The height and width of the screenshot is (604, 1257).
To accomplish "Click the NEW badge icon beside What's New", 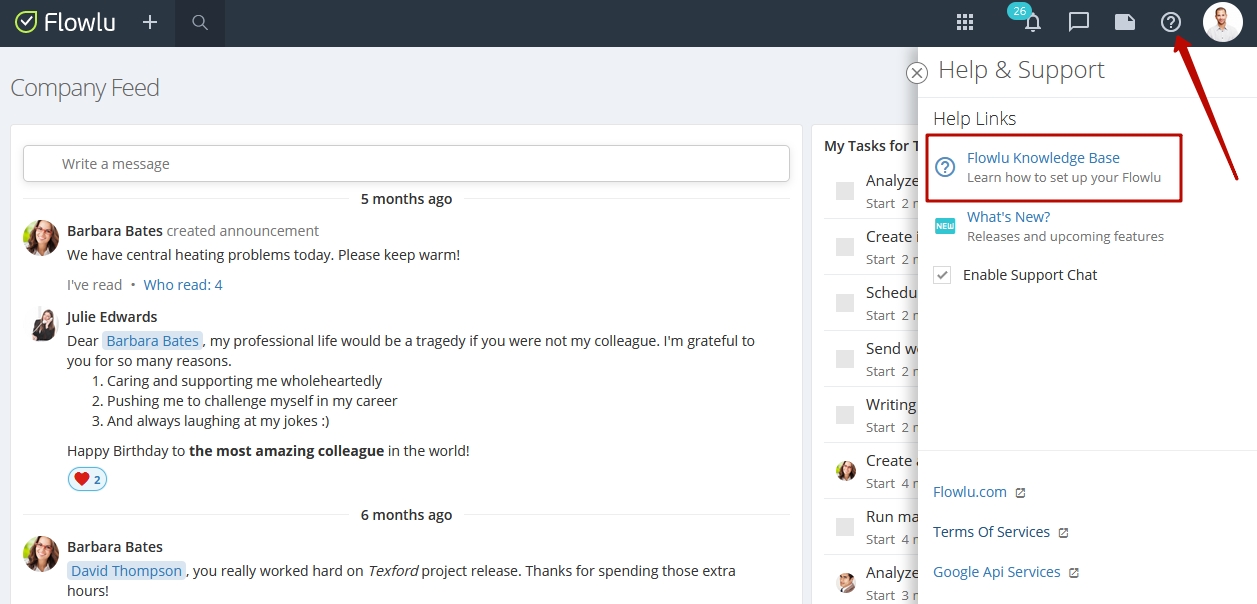I will tap(945, 226).
